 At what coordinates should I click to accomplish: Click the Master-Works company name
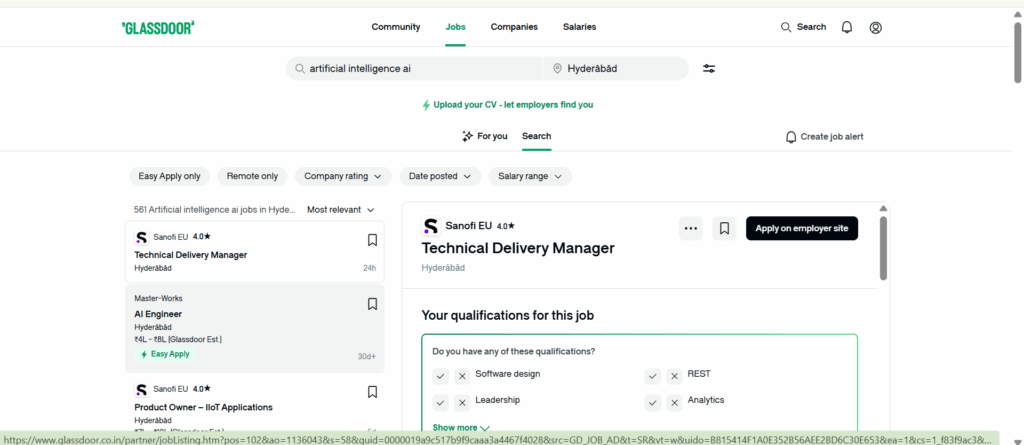(159, 299)
